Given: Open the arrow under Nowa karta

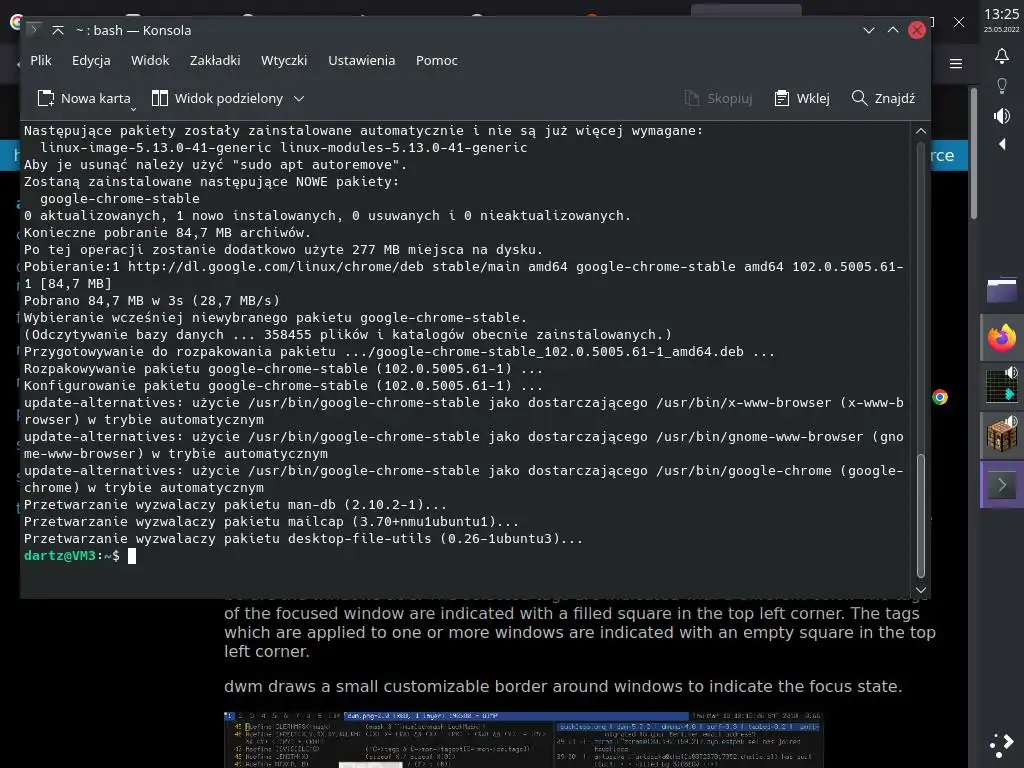Looking at the screenshot, I should coord(133,109).
